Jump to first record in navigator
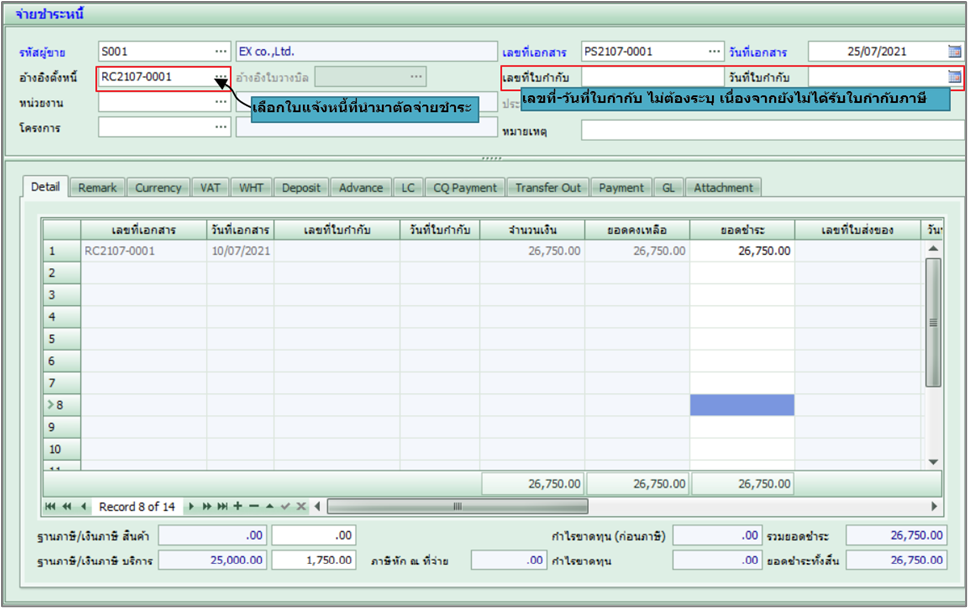The height and width of the screenshot is (608, 968). click(x=51, y=506)
